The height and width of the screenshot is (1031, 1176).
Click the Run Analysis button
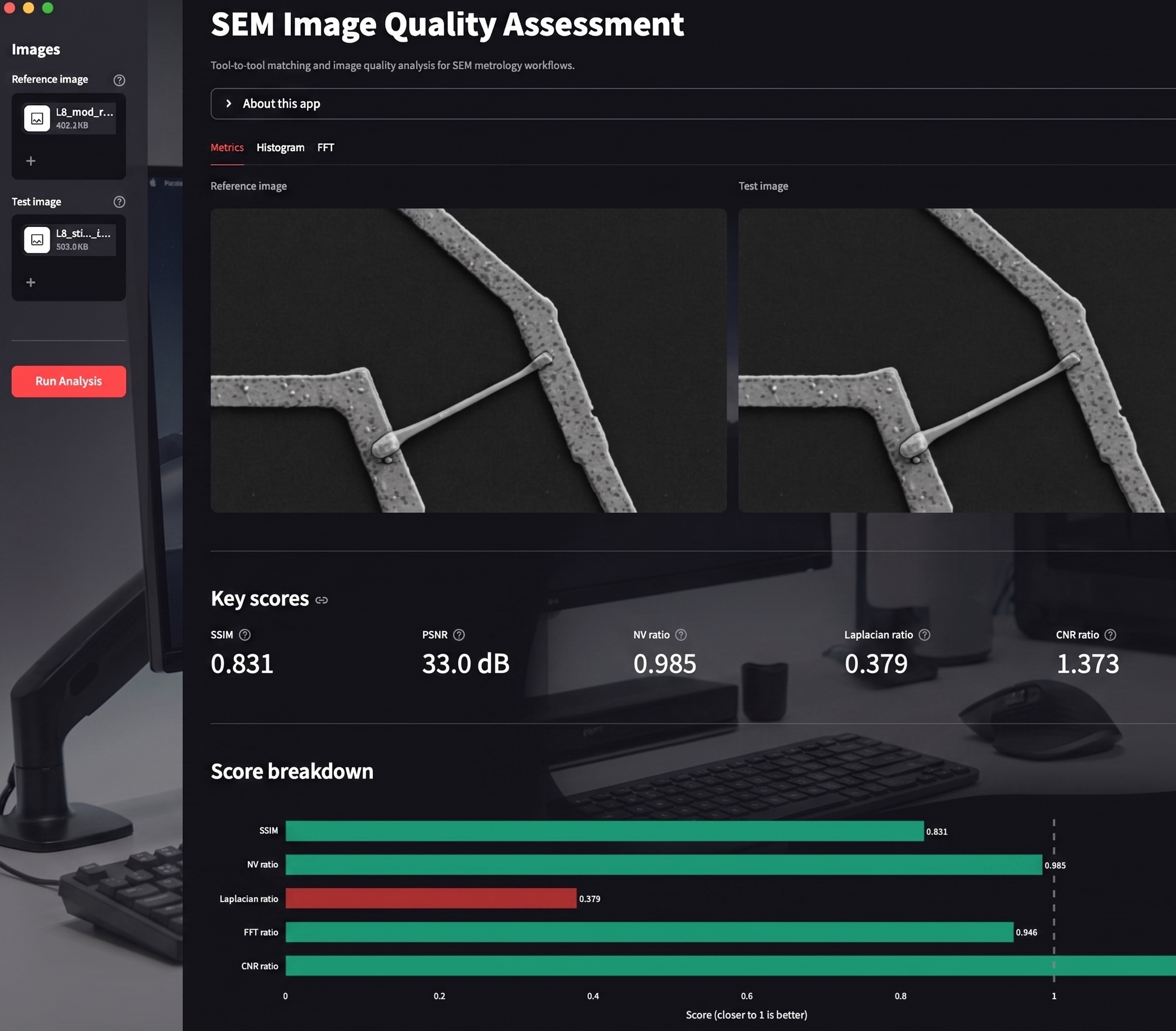point(68,381)
